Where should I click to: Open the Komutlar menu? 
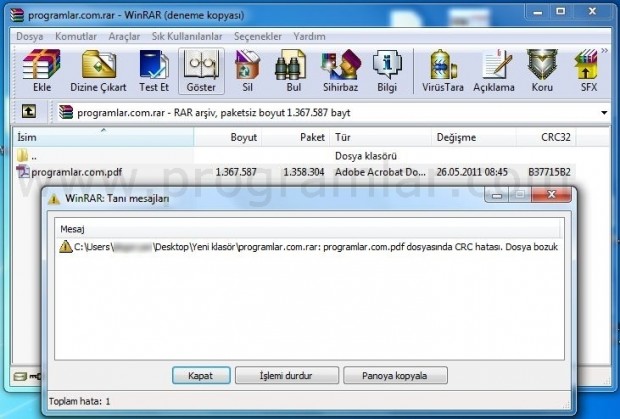pyautogui.click(x=76, y=37)
